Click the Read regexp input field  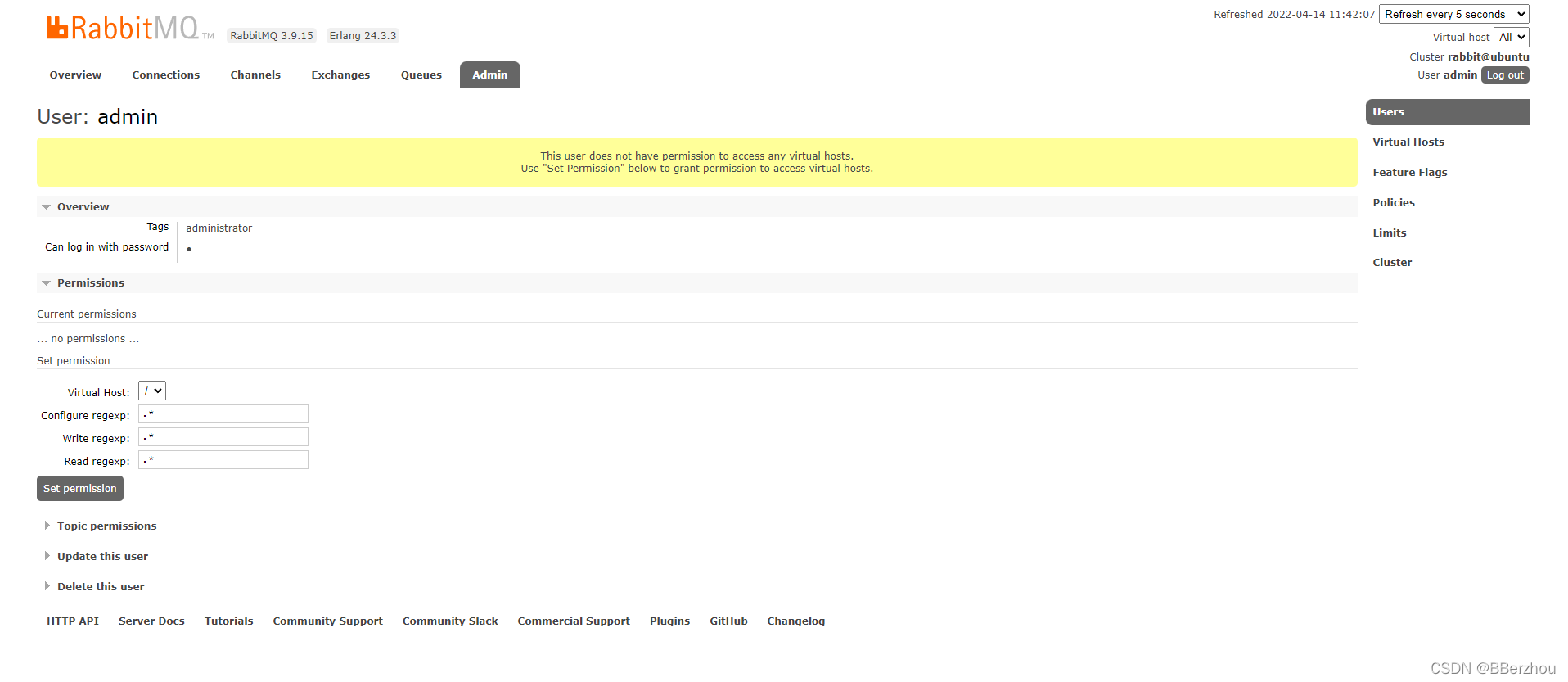point(223,460)
